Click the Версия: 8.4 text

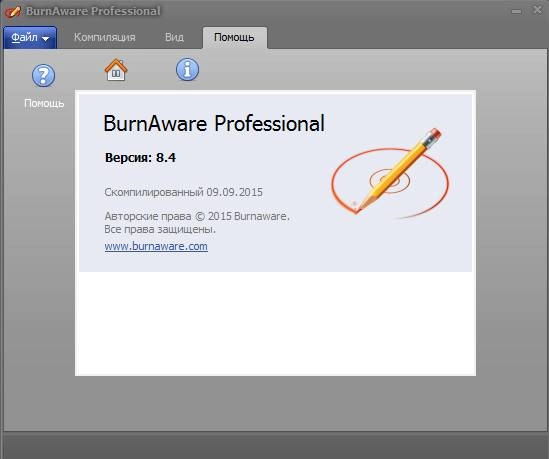click(x=140, y=158)
